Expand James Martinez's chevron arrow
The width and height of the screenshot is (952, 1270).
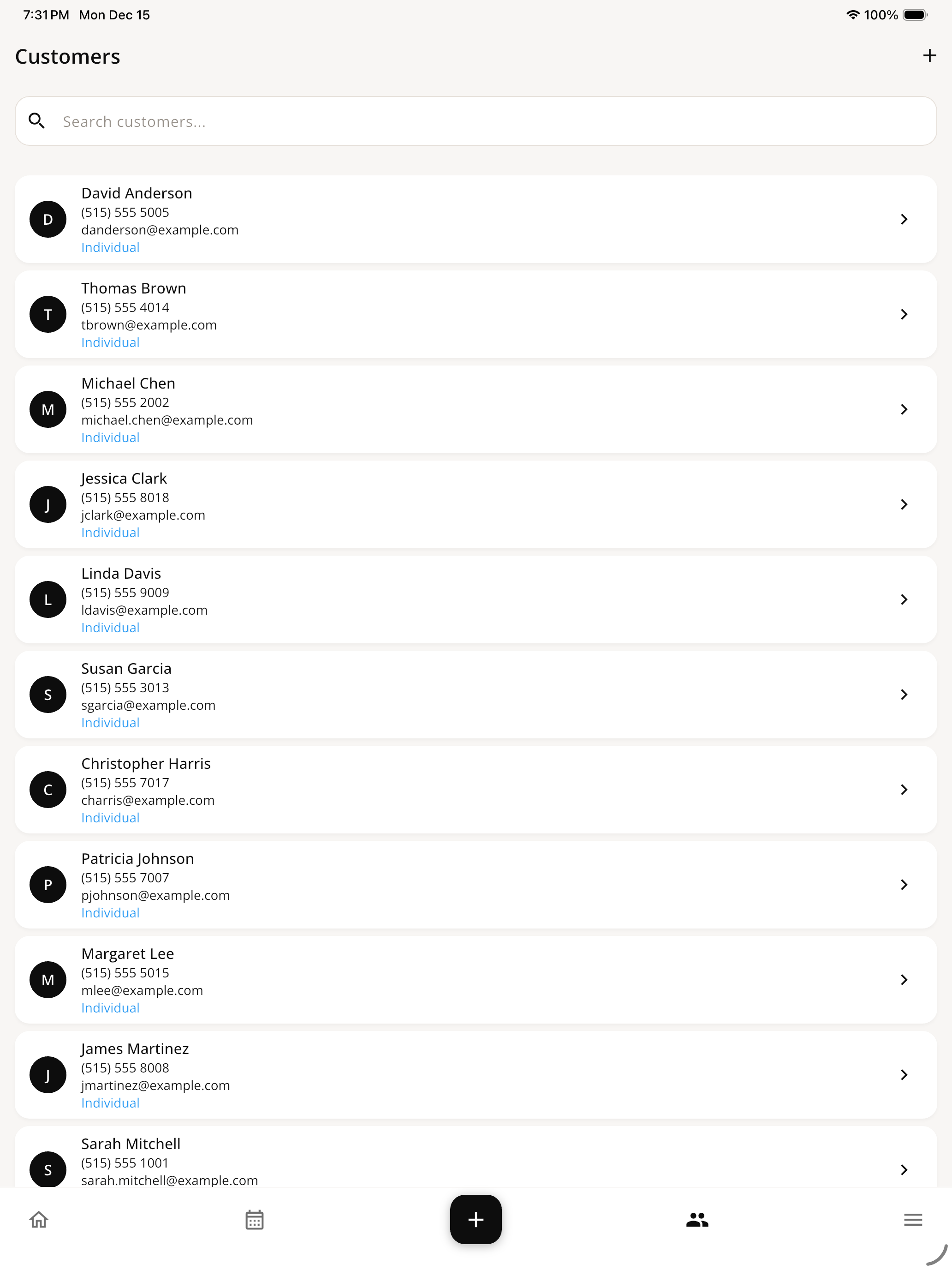[904, 1075]
